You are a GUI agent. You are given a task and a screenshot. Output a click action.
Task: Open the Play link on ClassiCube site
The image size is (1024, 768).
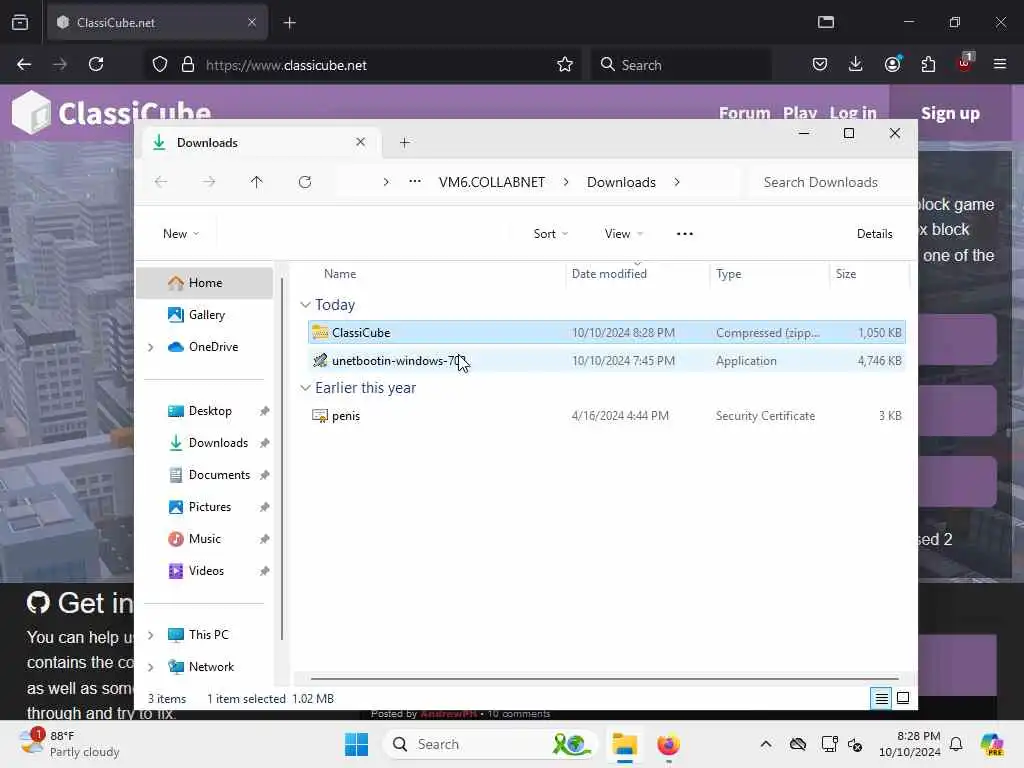point(800,113)
